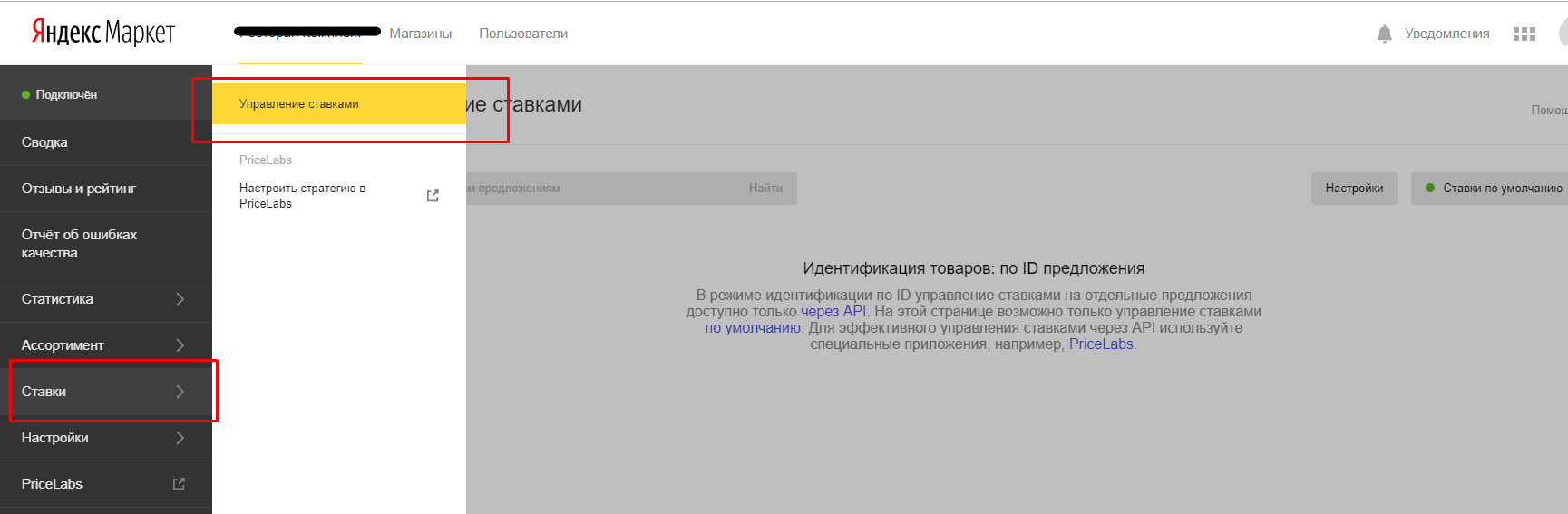
Task: Click the Настройки button near search
Action: 1354,189
